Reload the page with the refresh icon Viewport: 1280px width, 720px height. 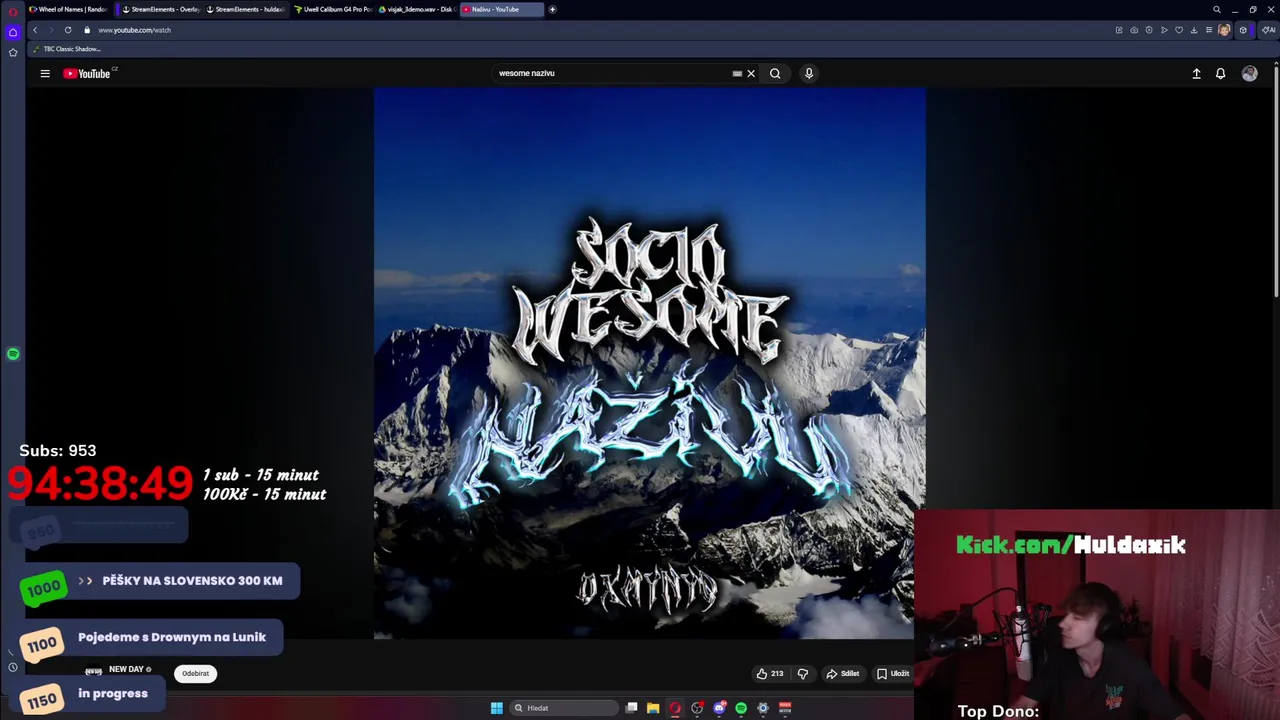(x=68, y=30)
